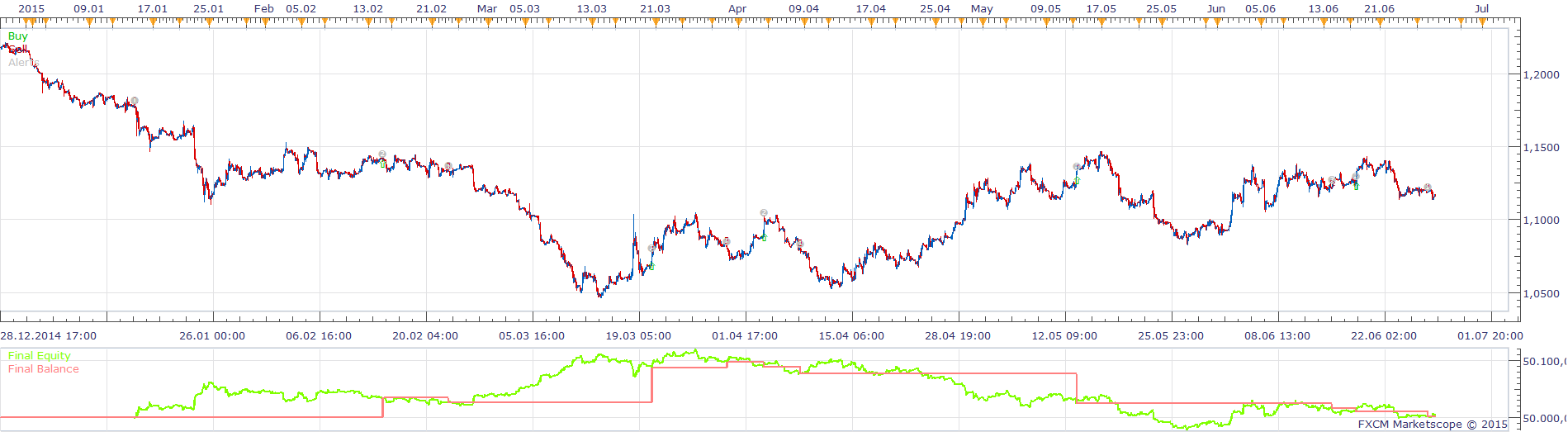Click the 17.05 date on top ruler
The image size is (1568, 432).
pyautogui.click(x=1101, y=8)
